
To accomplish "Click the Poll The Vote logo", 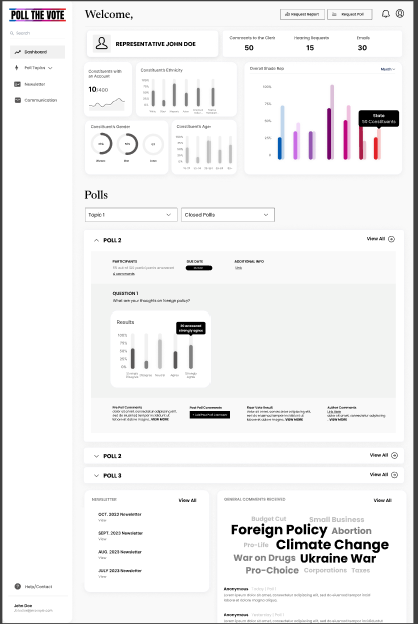I will tap(37, 15).
